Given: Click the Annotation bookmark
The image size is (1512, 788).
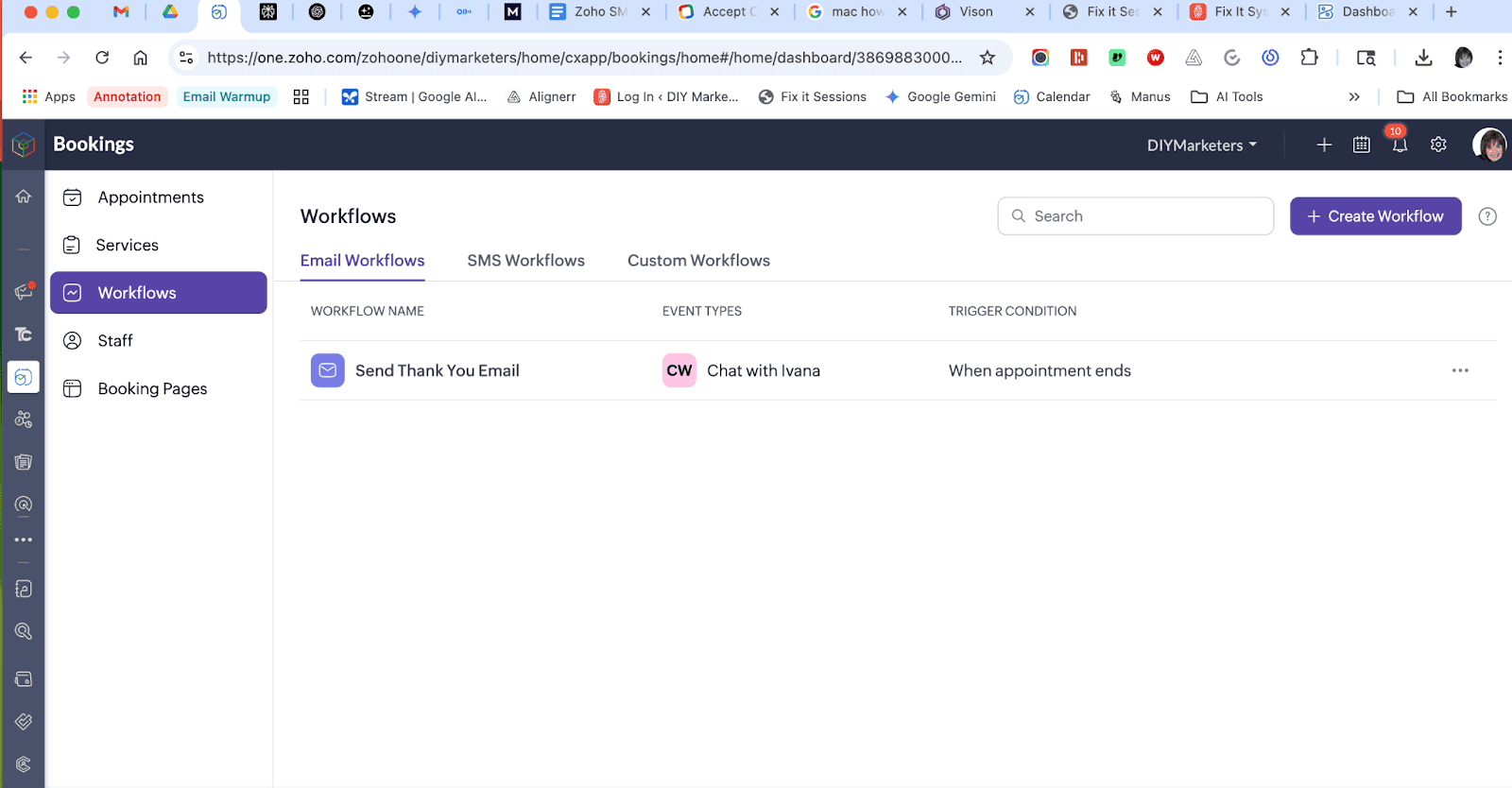Looking at the screenshot, I should point(128,96).
